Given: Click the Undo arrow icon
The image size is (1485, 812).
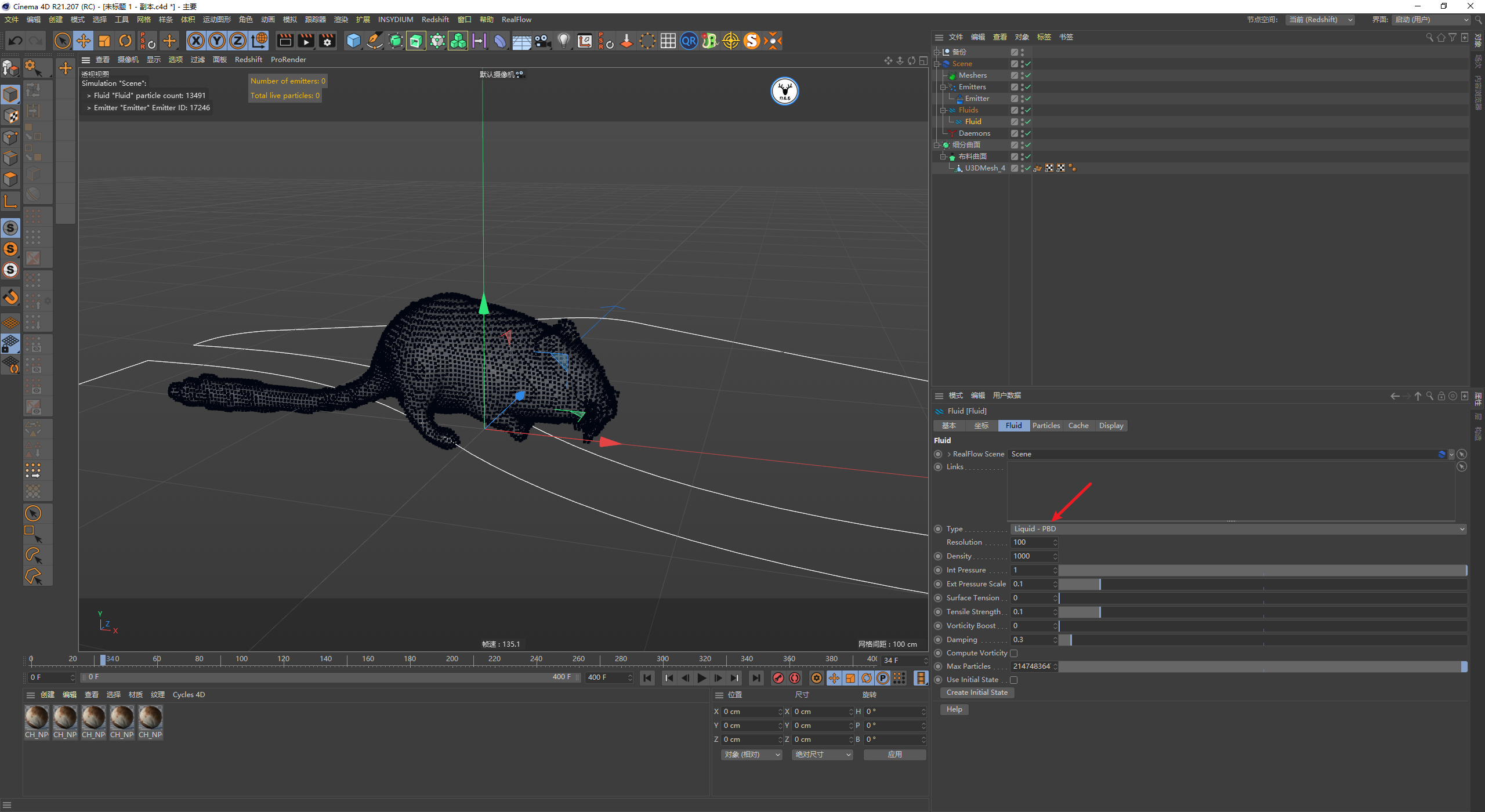Looking at the screenshot, I should [x=16, y=41].
